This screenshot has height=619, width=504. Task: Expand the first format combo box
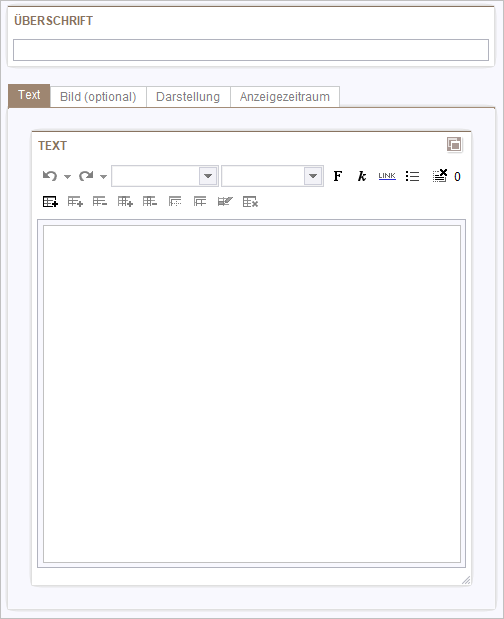(x=208, y=176)
